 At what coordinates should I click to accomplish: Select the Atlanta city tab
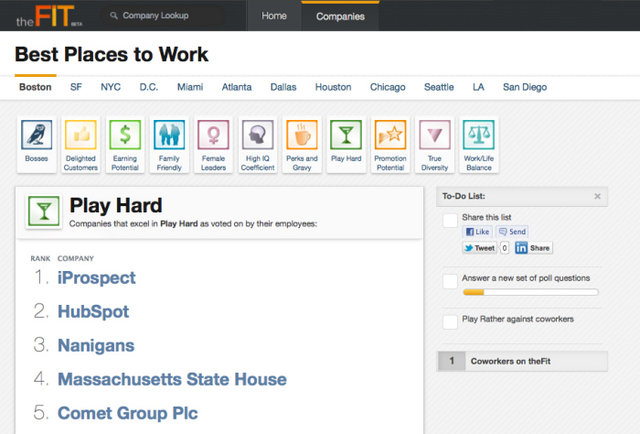click(x=237, y=87)
